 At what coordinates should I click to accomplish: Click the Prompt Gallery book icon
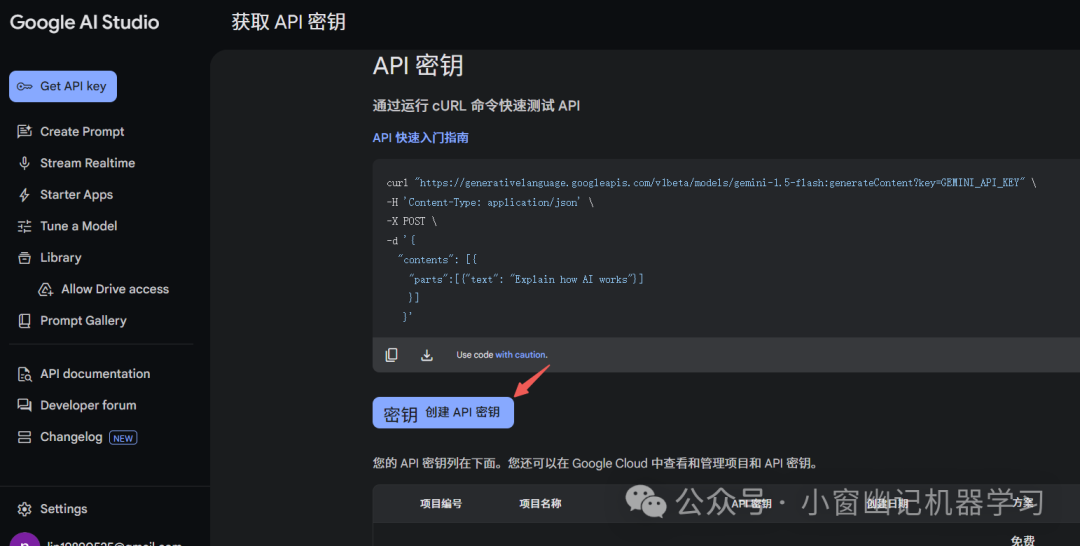pos(24,321)
